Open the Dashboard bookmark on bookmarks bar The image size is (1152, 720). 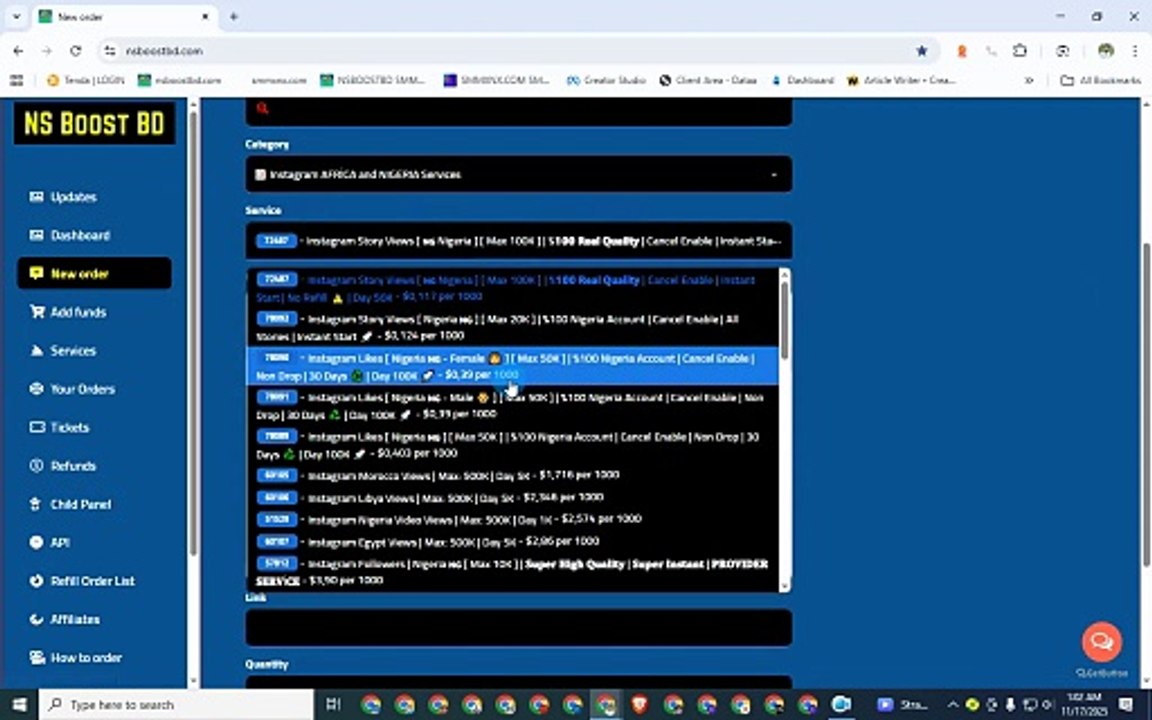tap(803, 80)
